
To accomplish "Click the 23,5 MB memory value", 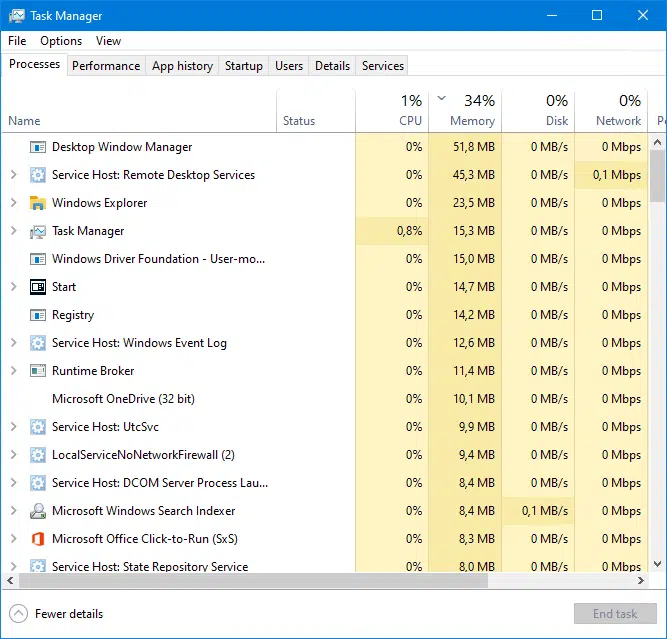I will (474, 203).
